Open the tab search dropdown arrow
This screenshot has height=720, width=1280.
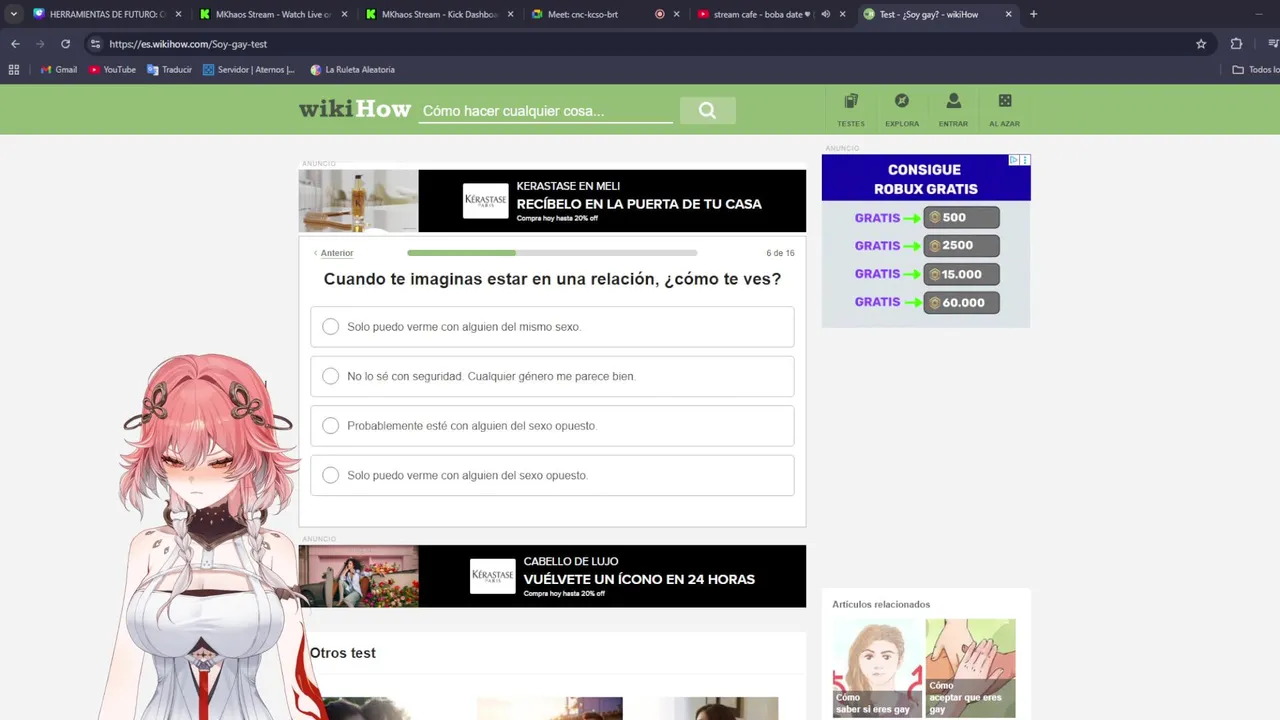click(13, 14)
